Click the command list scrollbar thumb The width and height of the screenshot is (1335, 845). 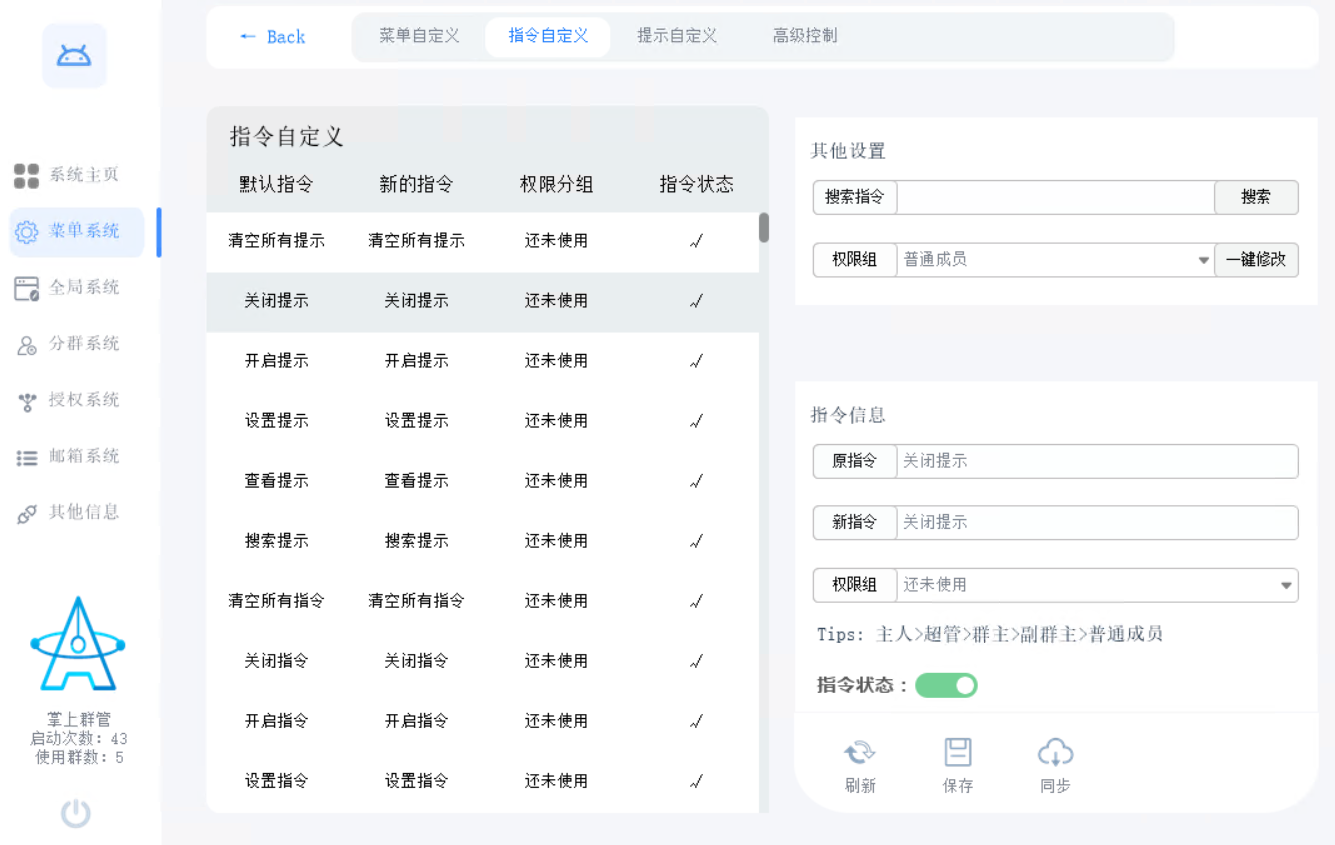coord(764,228)
